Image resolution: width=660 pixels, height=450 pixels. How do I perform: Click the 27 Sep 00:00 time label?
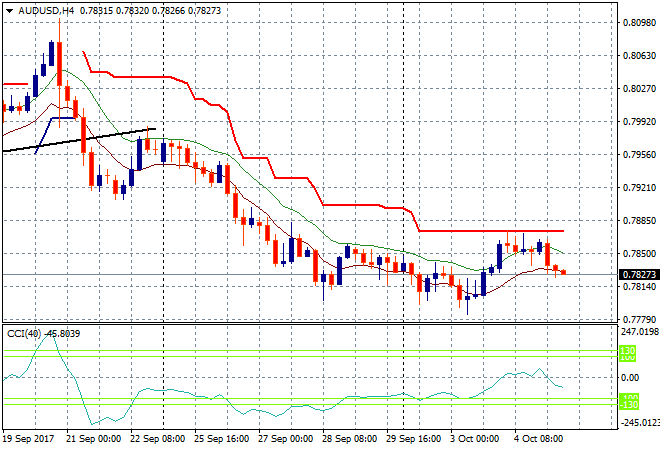[285, 439]
